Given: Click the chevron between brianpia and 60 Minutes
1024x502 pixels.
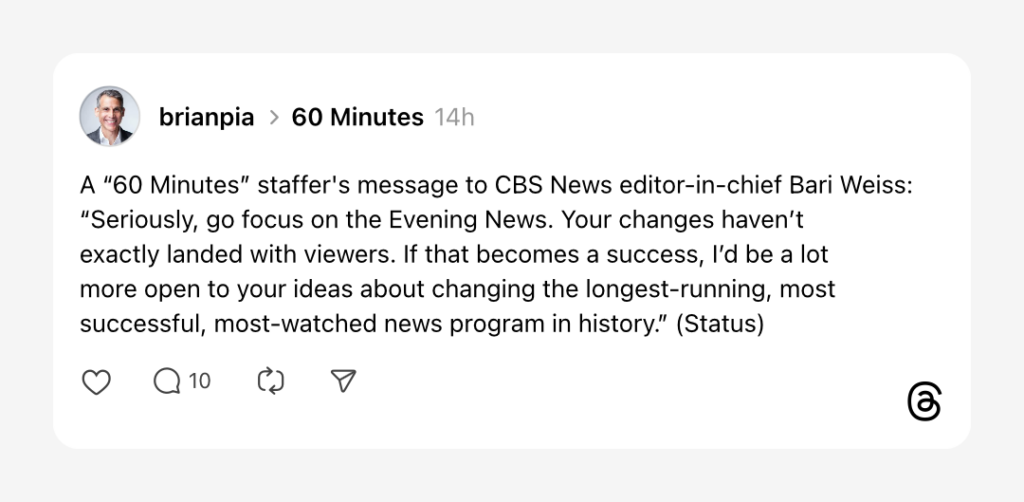Looking at the screenshot, I should [275, 118].
